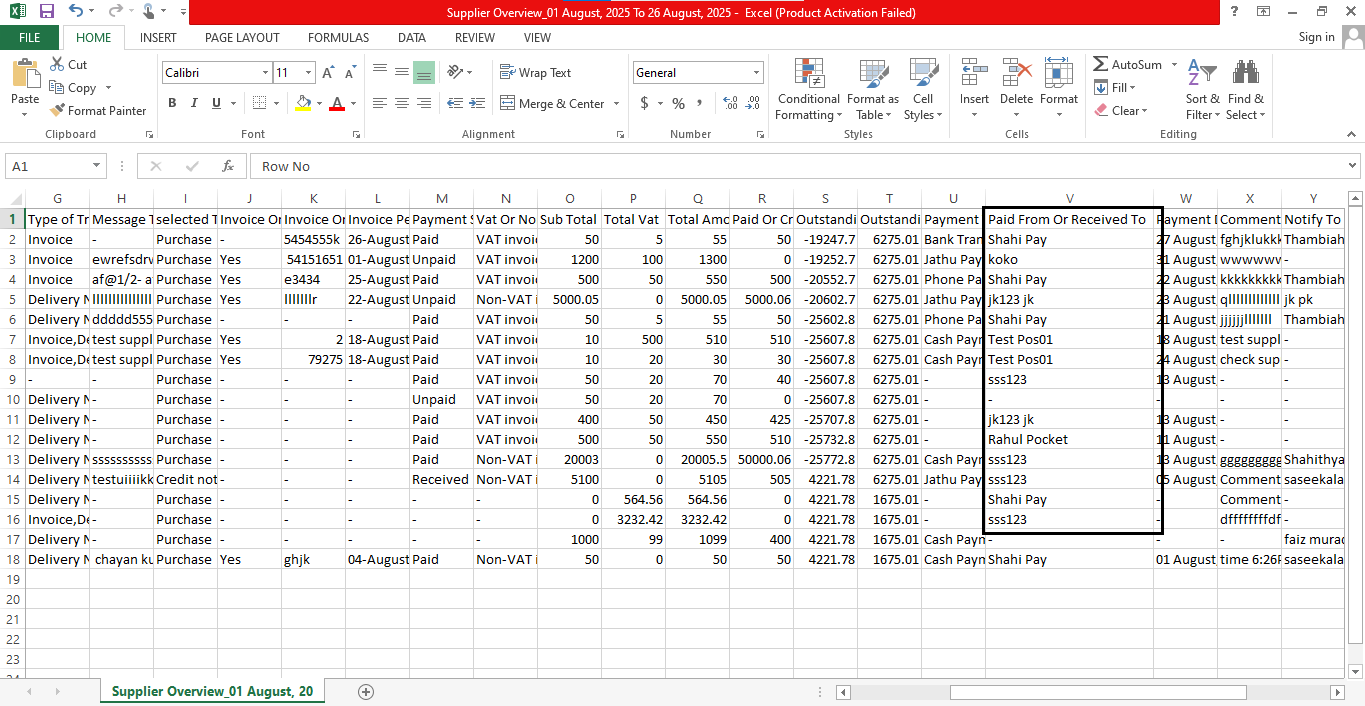Toggle middle vertical alignment
The image size is (1365, 706).
pos(401,72)
